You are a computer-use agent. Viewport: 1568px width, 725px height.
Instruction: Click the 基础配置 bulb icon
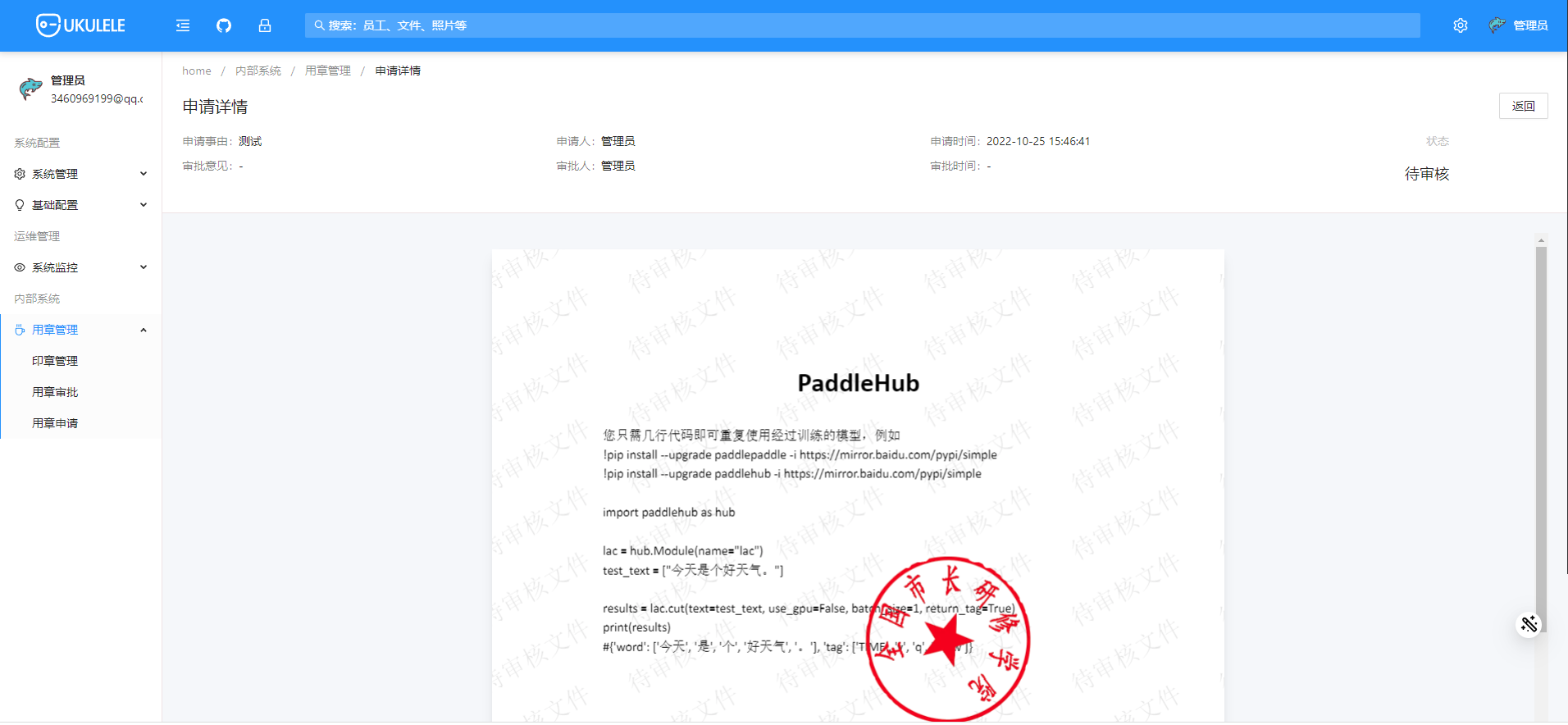20,205
